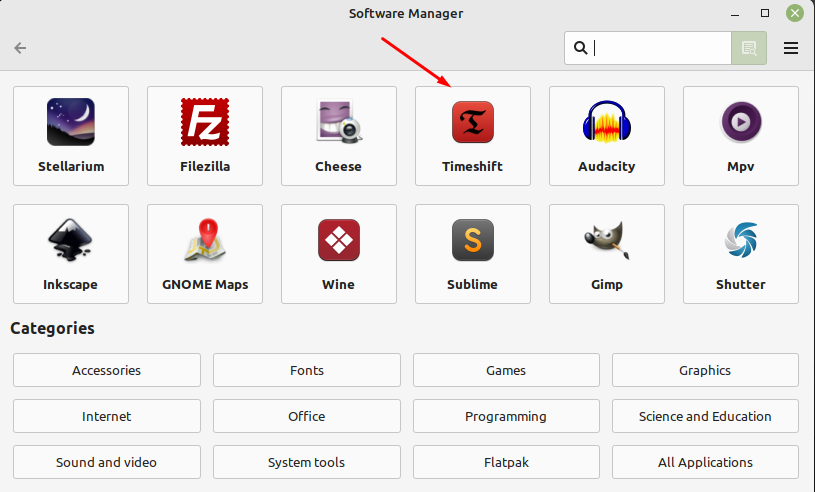
Task: Open the Timeshift app page
Action: pos(473,136)
